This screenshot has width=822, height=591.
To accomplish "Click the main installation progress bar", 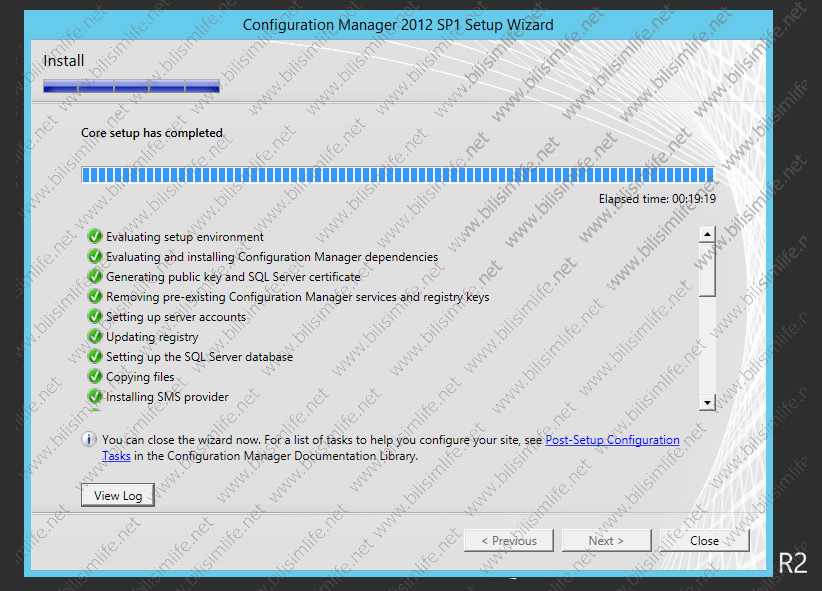I will [x=398, y=175].
